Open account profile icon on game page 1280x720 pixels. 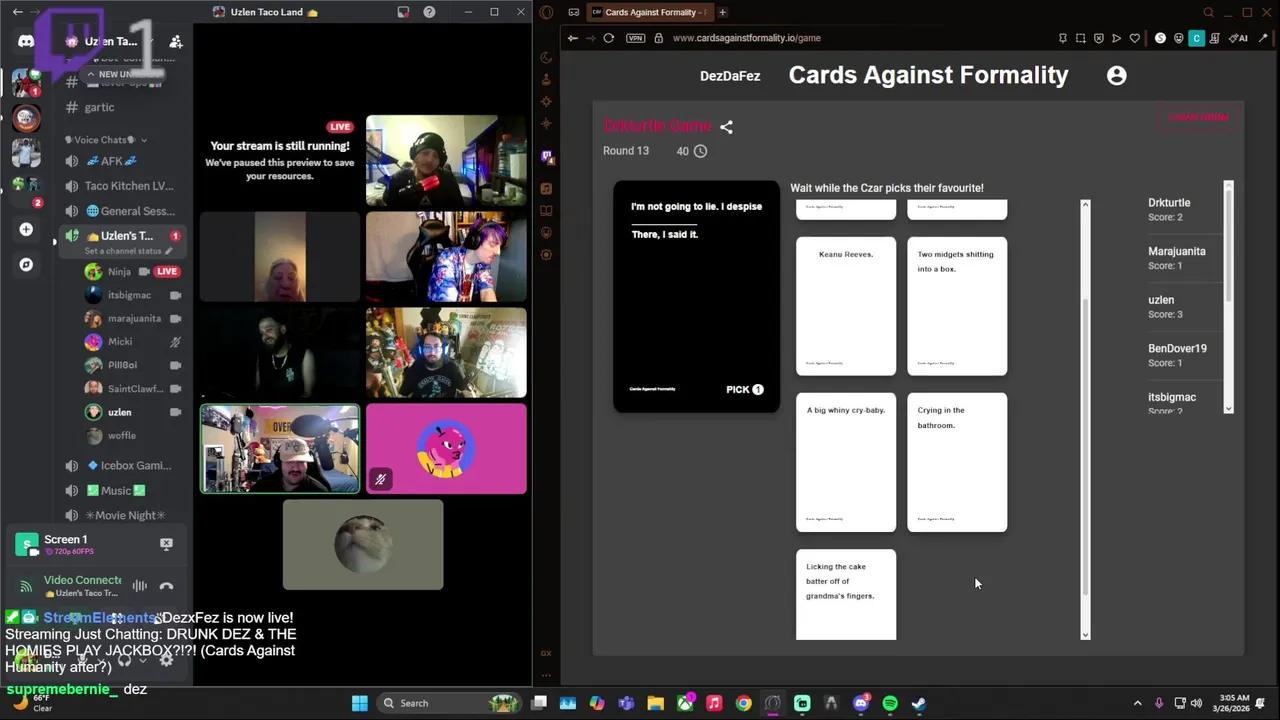pyautogui.click(x=1117, y=75)
